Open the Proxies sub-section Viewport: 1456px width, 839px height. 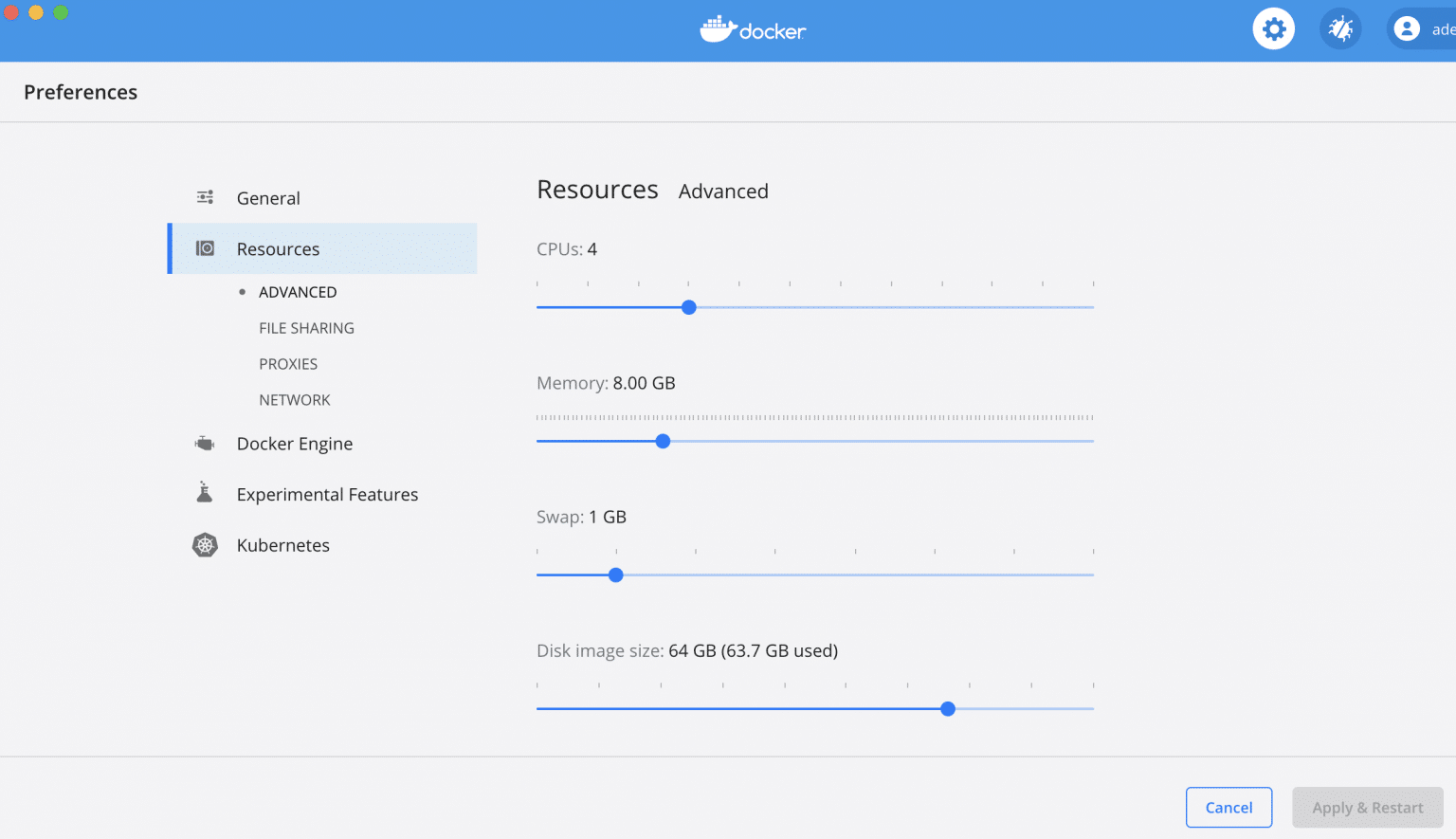point(288,364)
